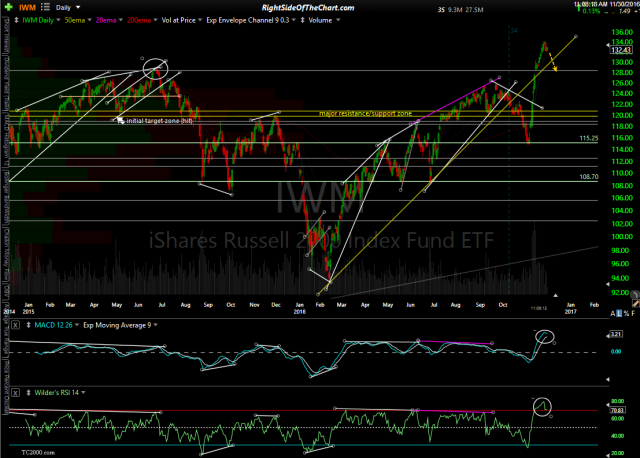
Task: Open the Wilder's RSI 14 dropdown arrow
Action: coord(83,393)
